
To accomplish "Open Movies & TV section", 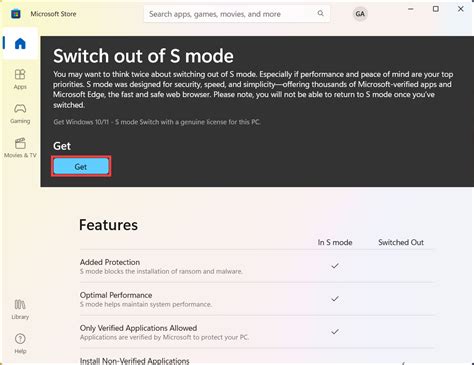I will (x=20, y=148).
